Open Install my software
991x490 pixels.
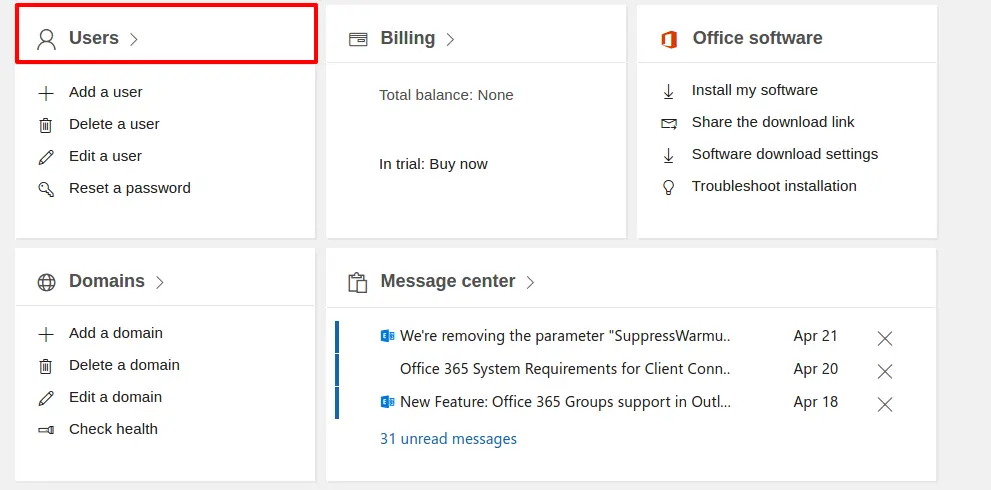755,90
